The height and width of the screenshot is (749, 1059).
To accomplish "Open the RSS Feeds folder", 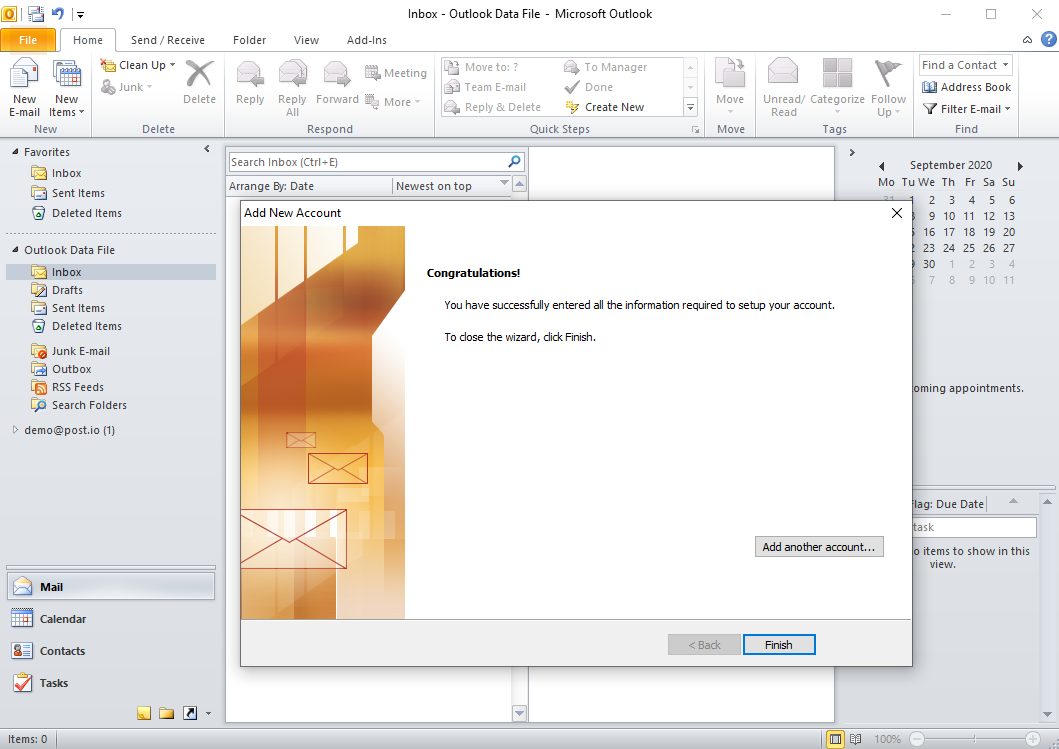I will point(78,387).
